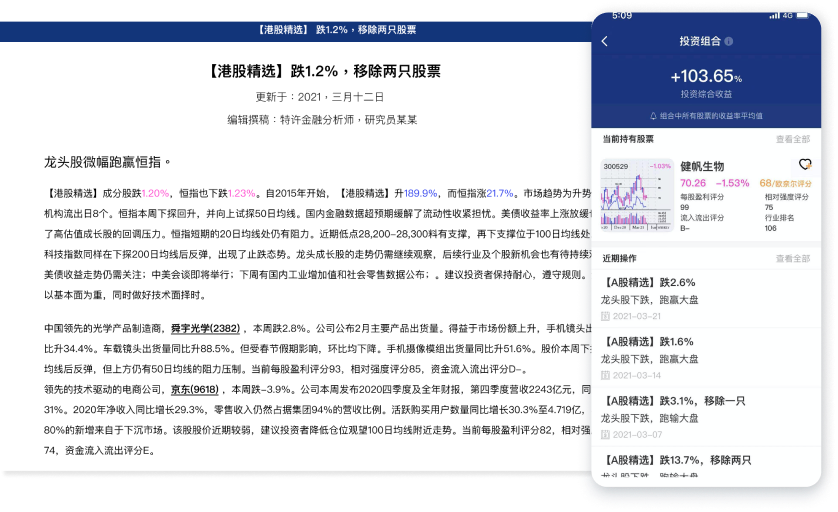Click the calendar icon next to 2021-03-21
Image resolution: width=838 pixels, height=512 pixels.
coord(604,317)
